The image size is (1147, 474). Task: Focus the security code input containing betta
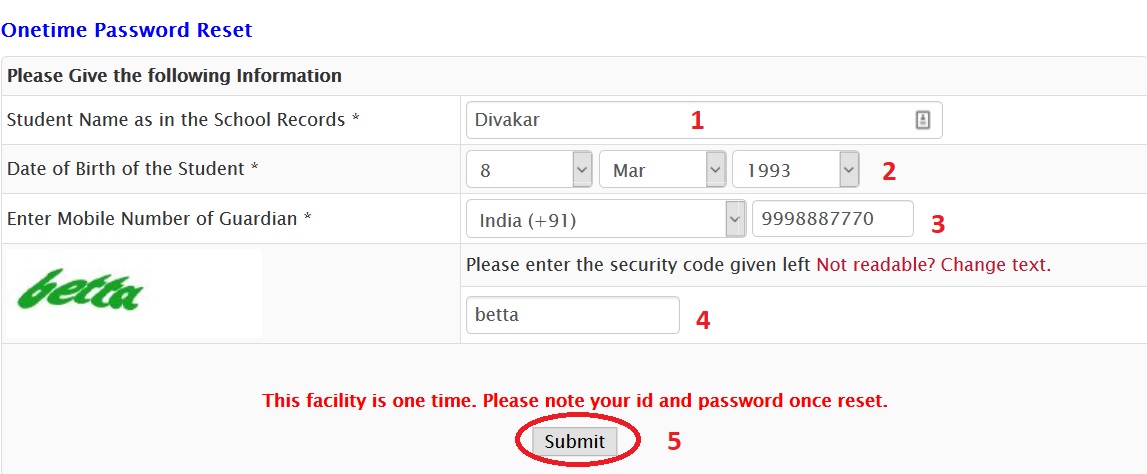pos(572,316)
